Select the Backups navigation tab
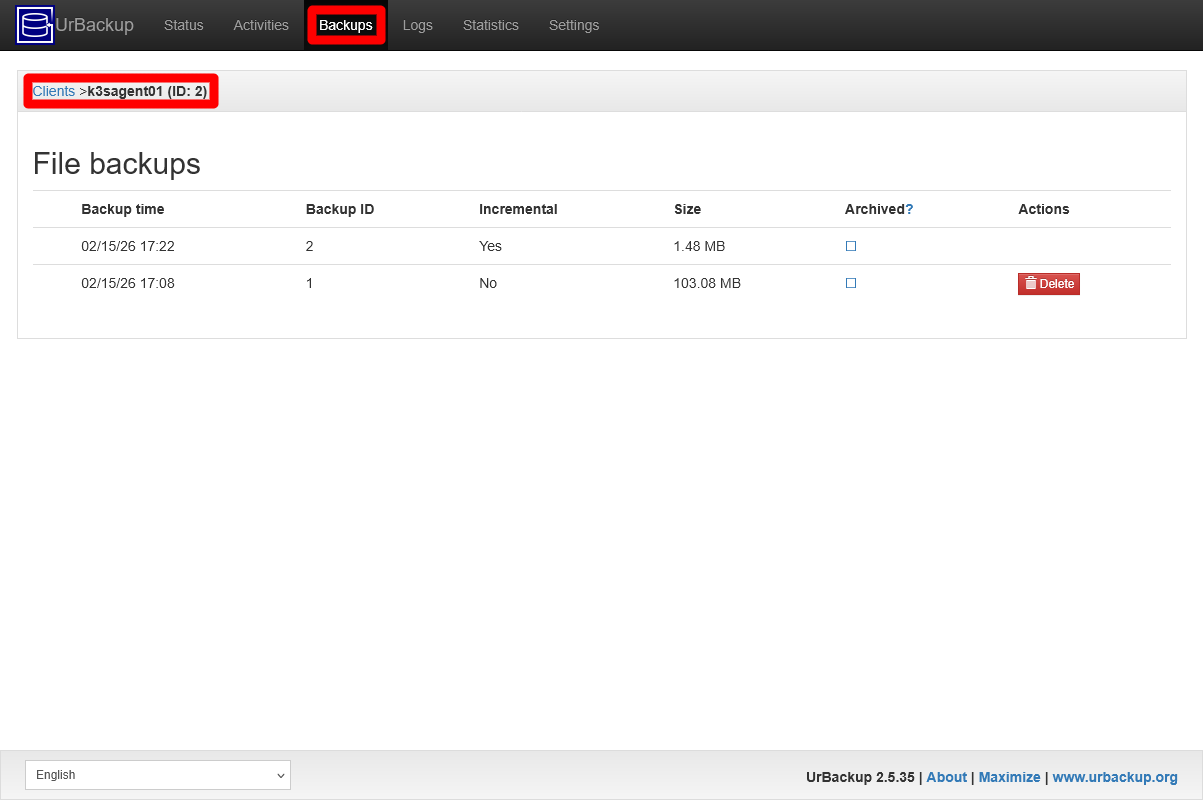Viewport: 1203px width, 806px height. point(346,25)
